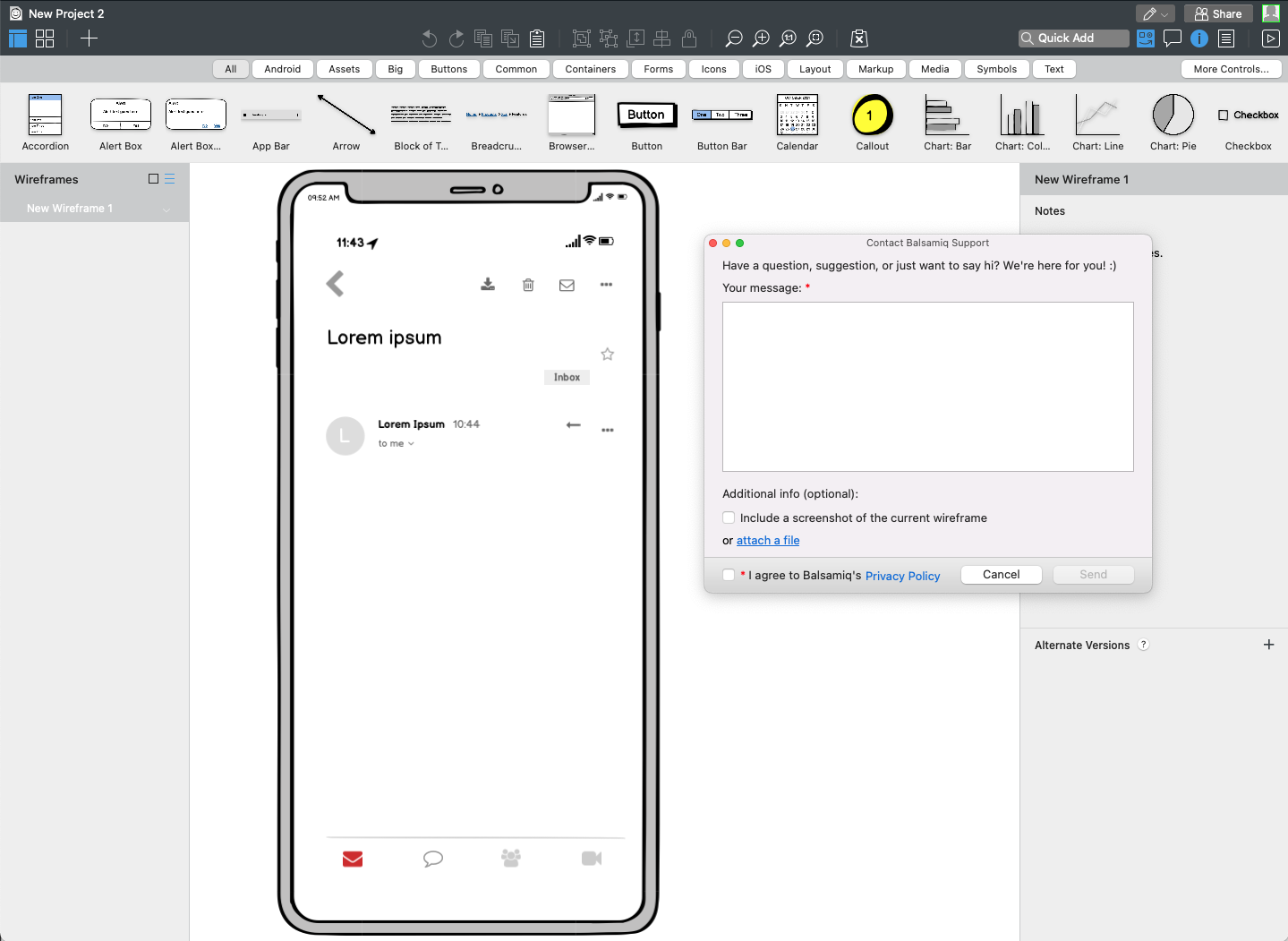
Task: Add an alternate version with plus
Action: point(1268,645)
